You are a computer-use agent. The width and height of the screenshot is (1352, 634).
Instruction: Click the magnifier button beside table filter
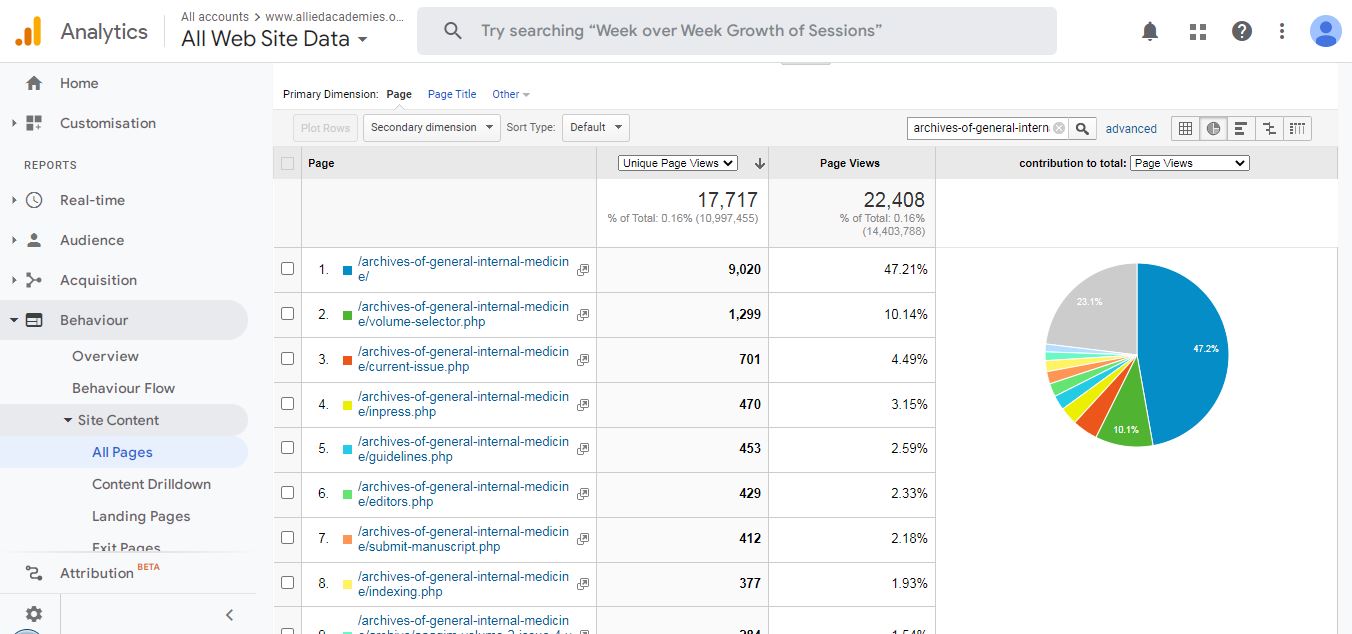coord(1082,128)
